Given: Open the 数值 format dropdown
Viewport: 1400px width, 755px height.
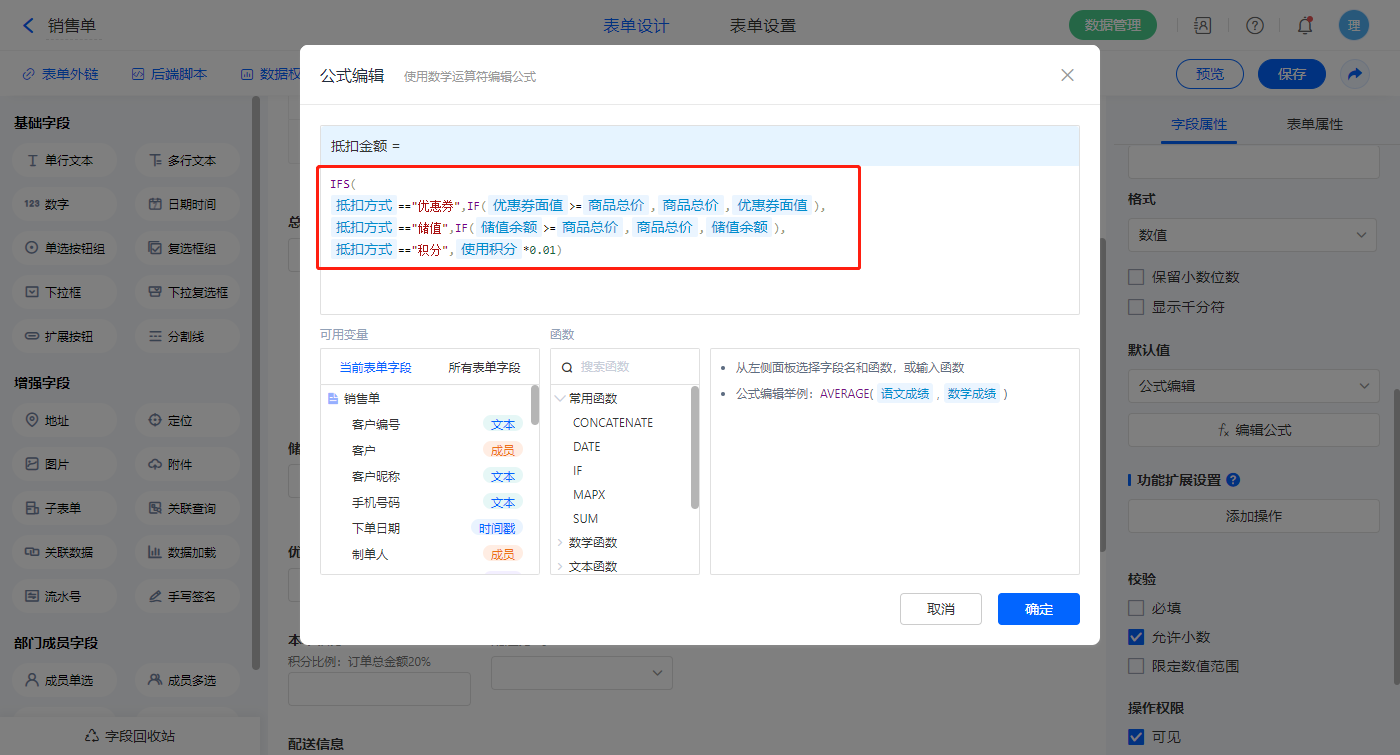Looking at the screenshot, I should click(x=1253, y=235).
